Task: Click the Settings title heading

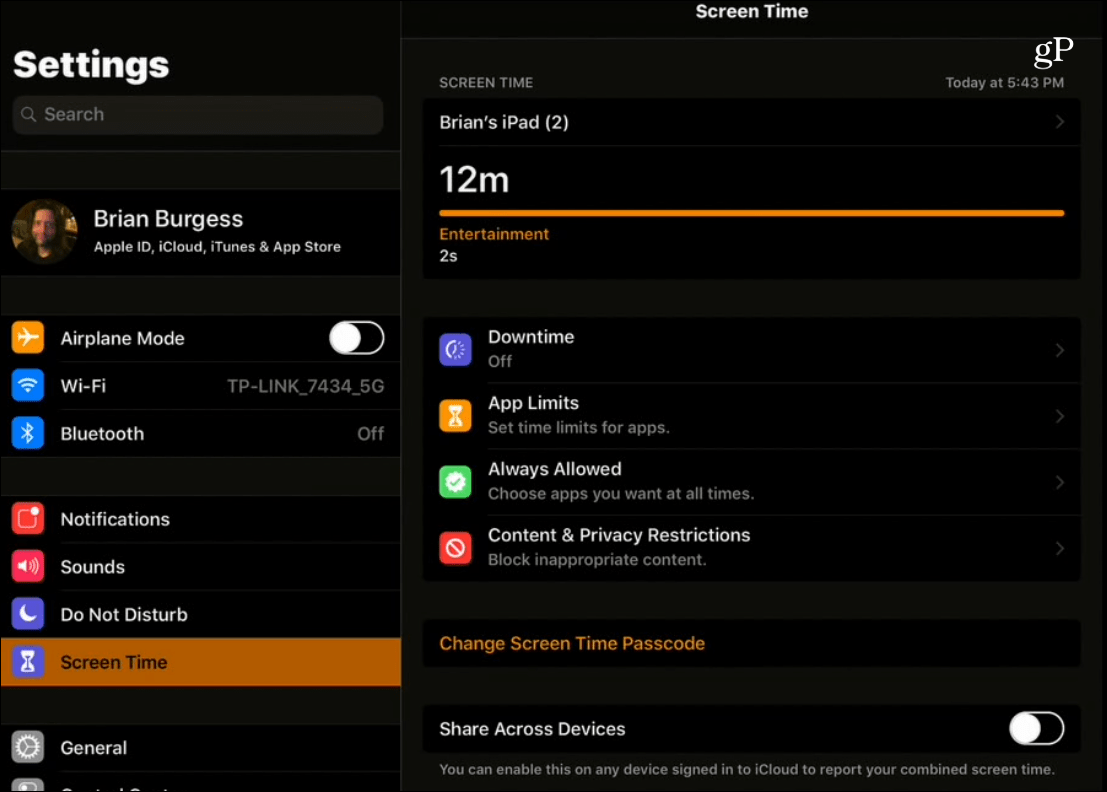Action: [91, 64]
